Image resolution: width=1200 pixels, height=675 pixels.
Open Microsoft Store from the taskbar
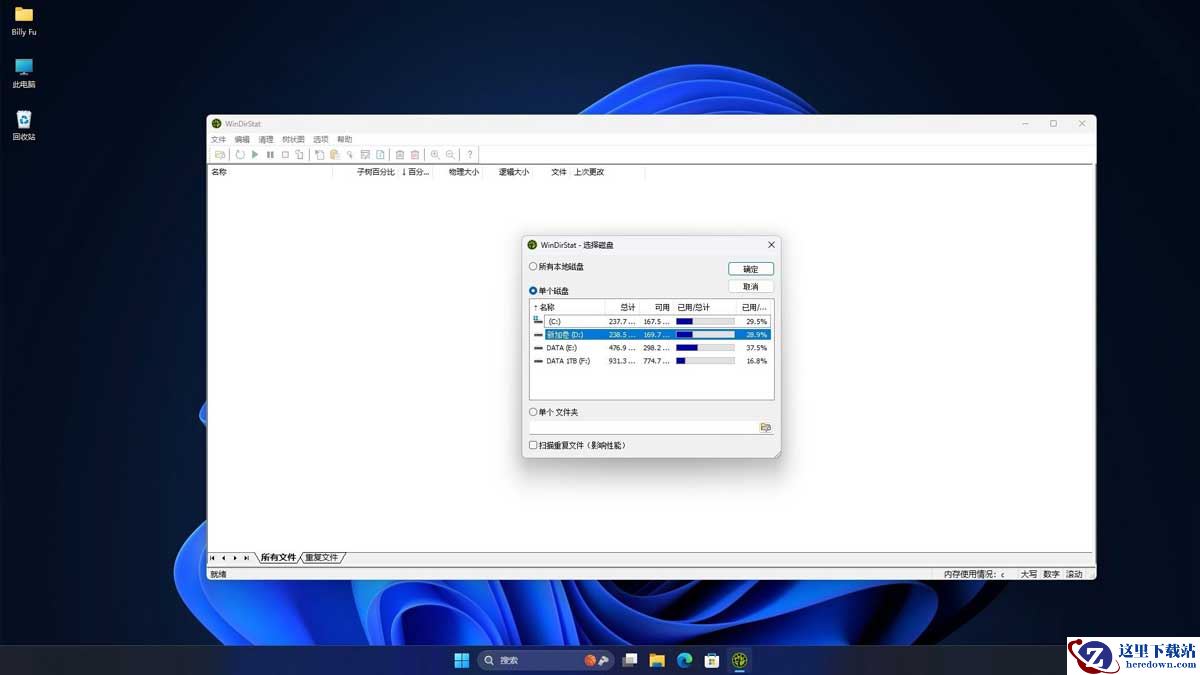712,660
